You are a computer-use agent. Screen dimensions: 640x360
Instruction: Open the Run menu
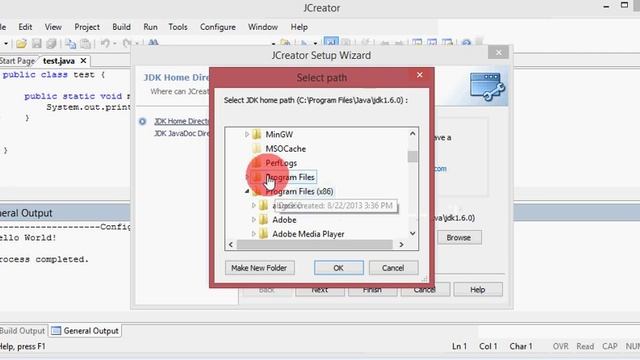(150, 27)
